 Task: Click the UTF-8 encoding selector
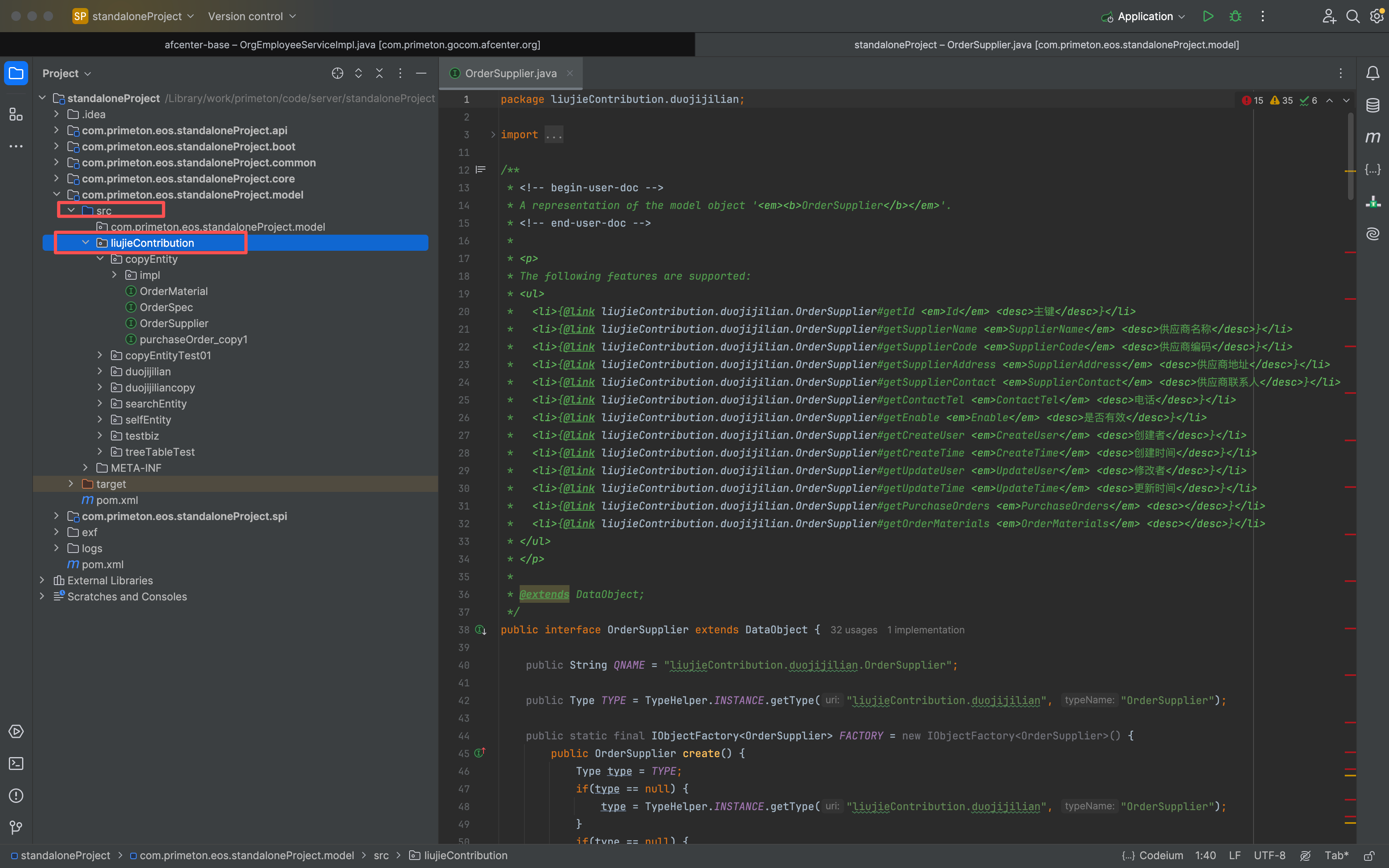(x=1270, y=856)
